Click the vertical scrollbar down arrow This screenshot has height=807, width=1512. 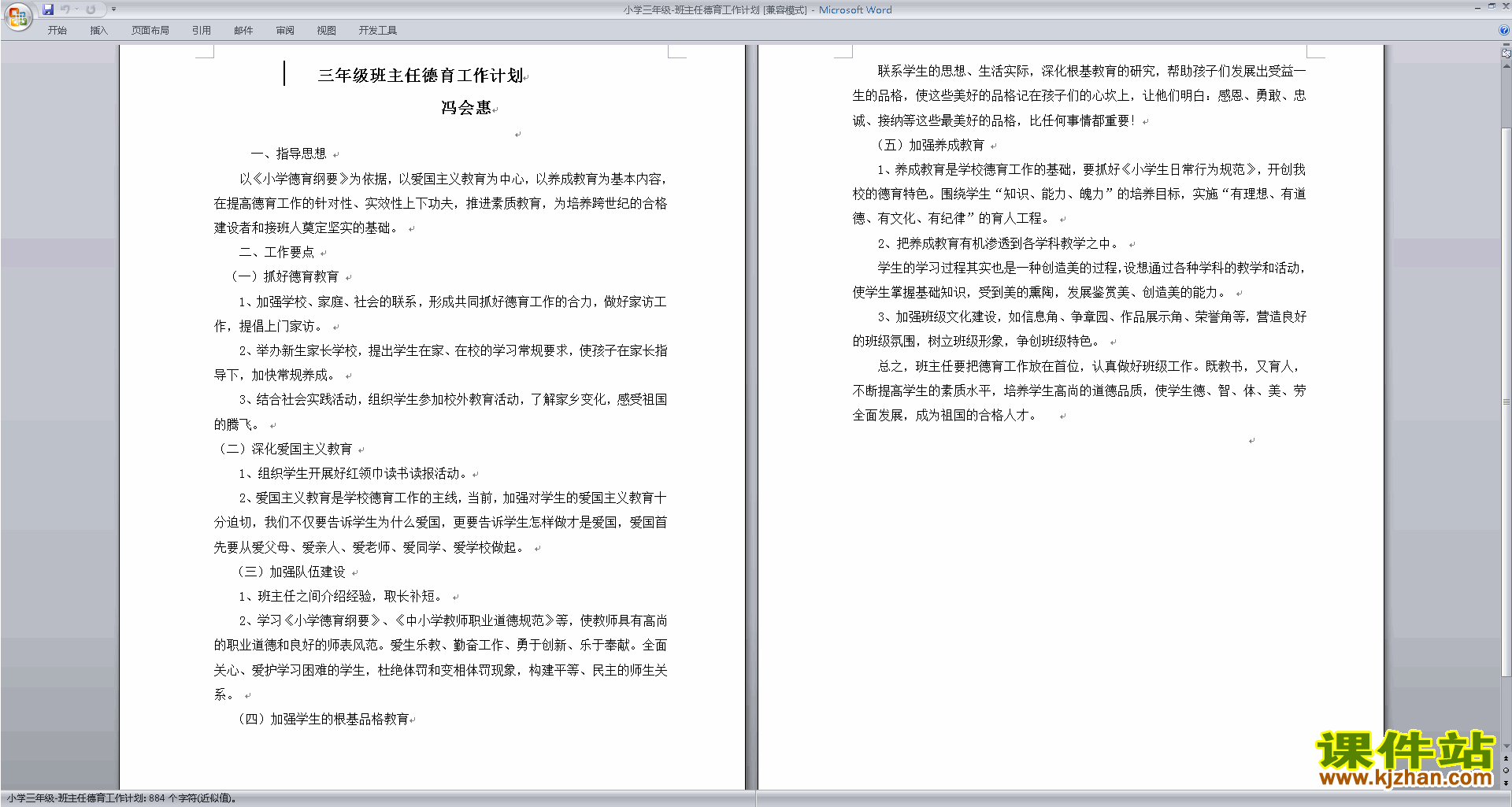pos(1506,746)
